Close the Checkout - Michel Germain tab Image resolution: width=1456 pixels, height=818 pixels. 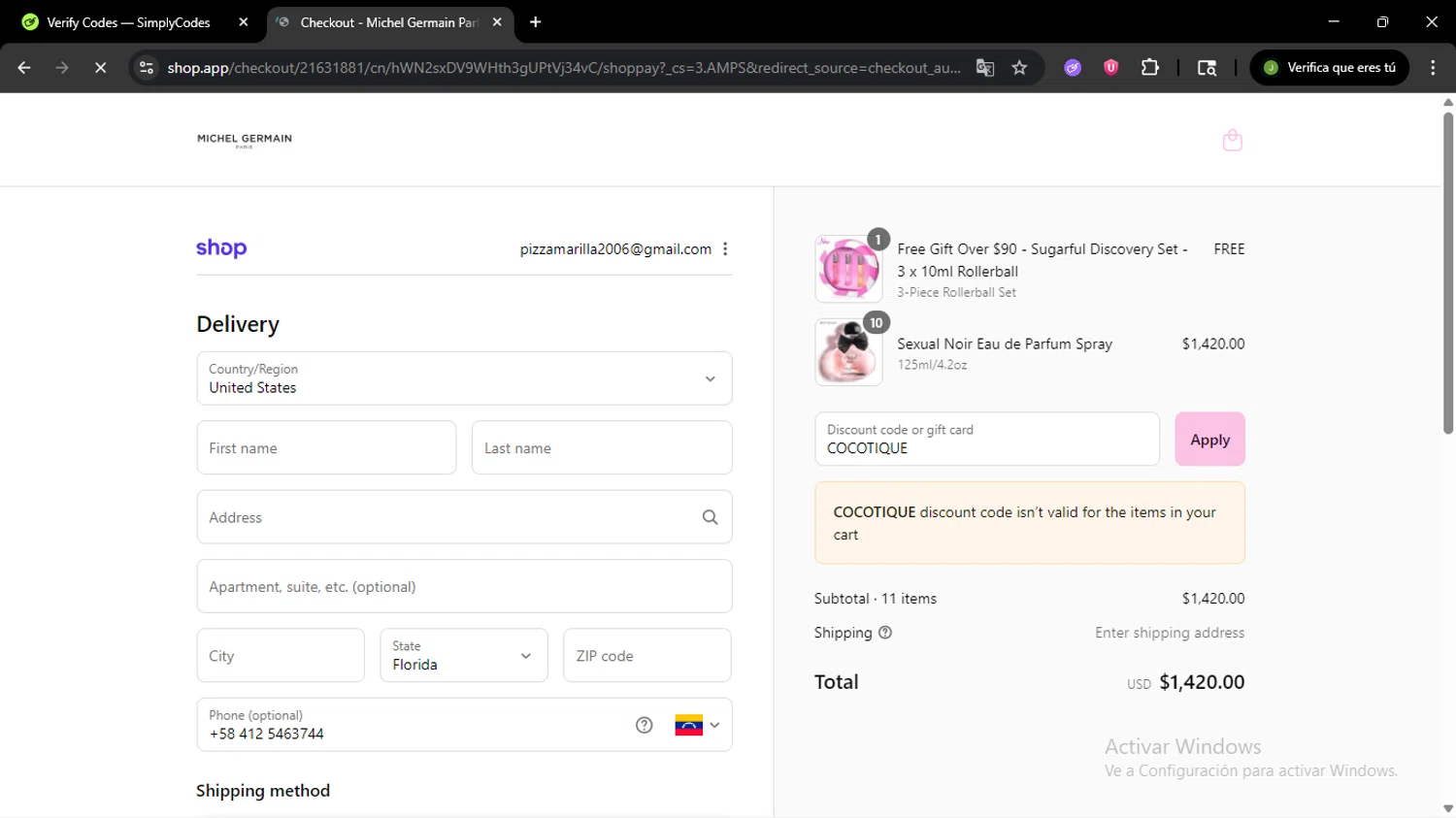(x=497, y=22)
